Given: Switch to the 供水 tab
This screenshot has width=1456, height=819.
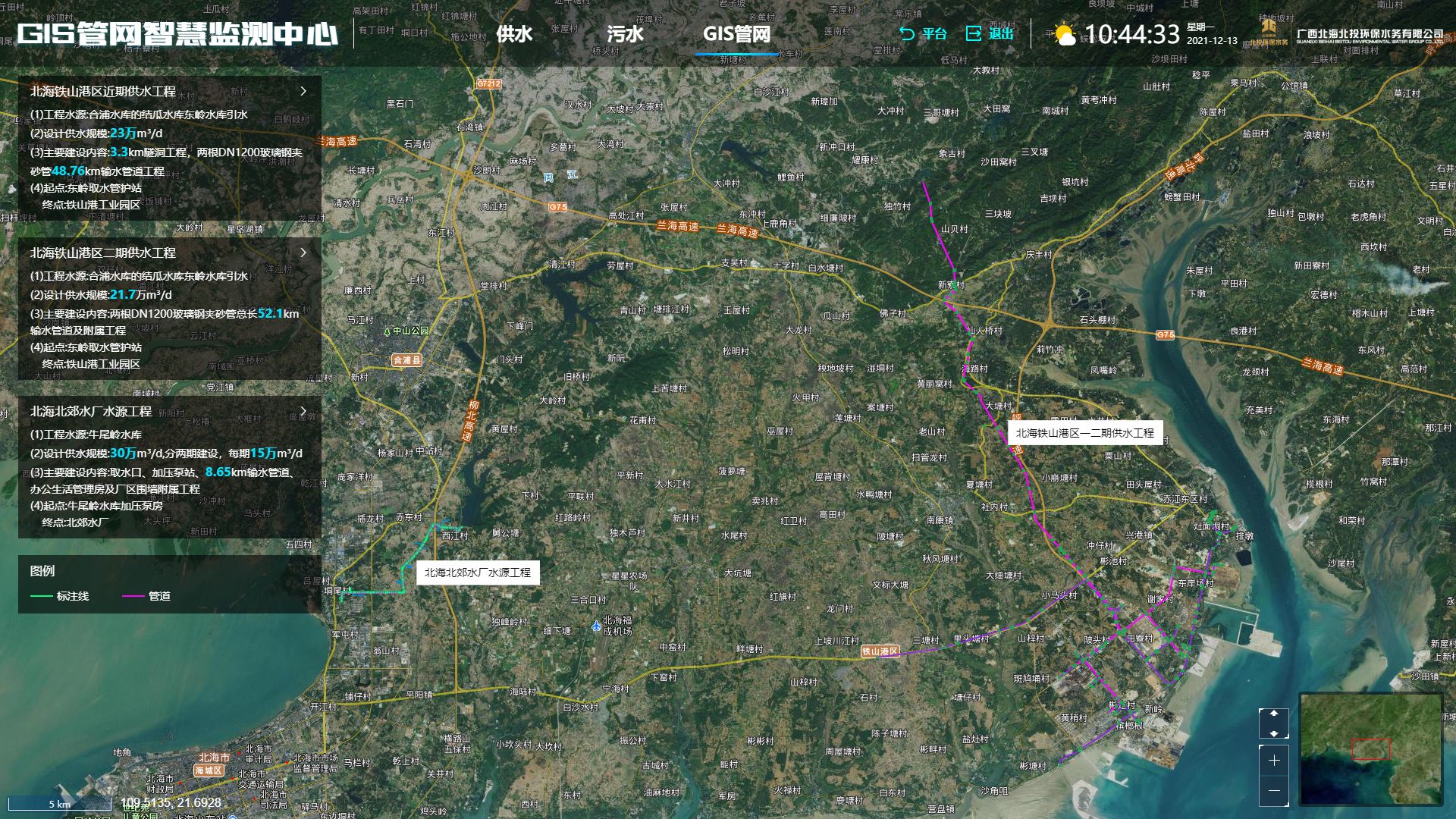Looking at the screenshot, I should (x=514, y=34).
